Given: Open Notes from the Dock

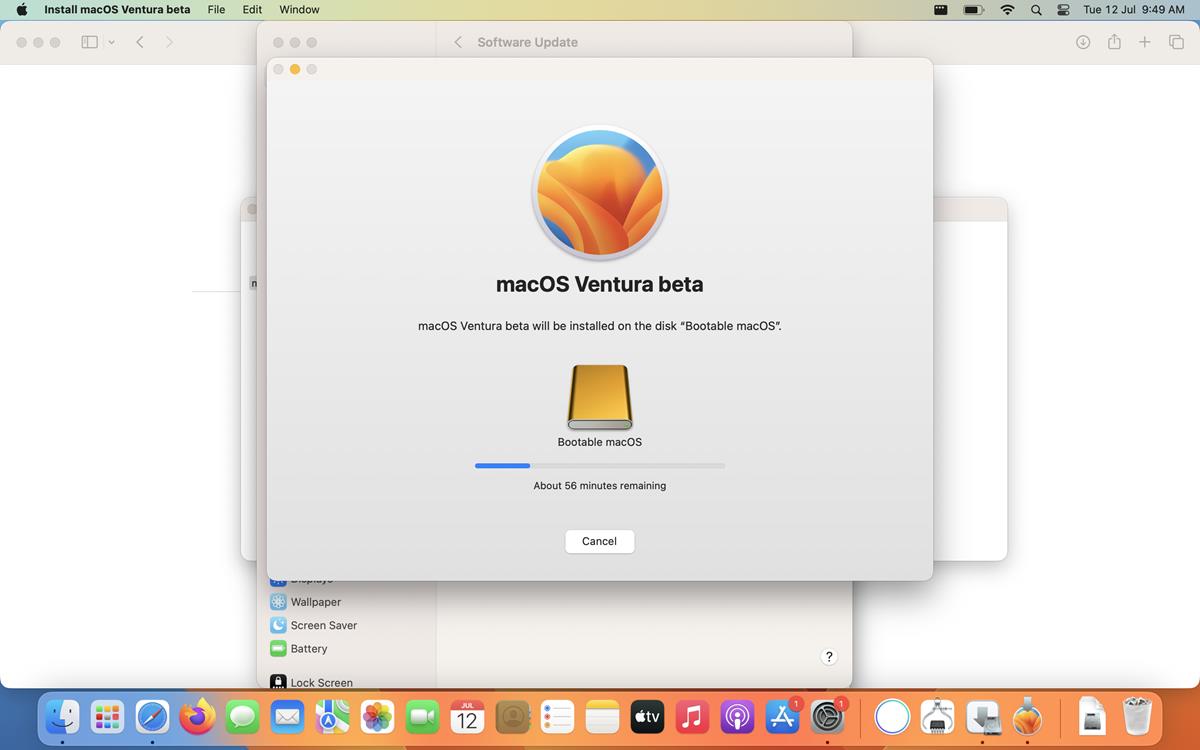Looking at the screenshot, I should click(602, 716).
